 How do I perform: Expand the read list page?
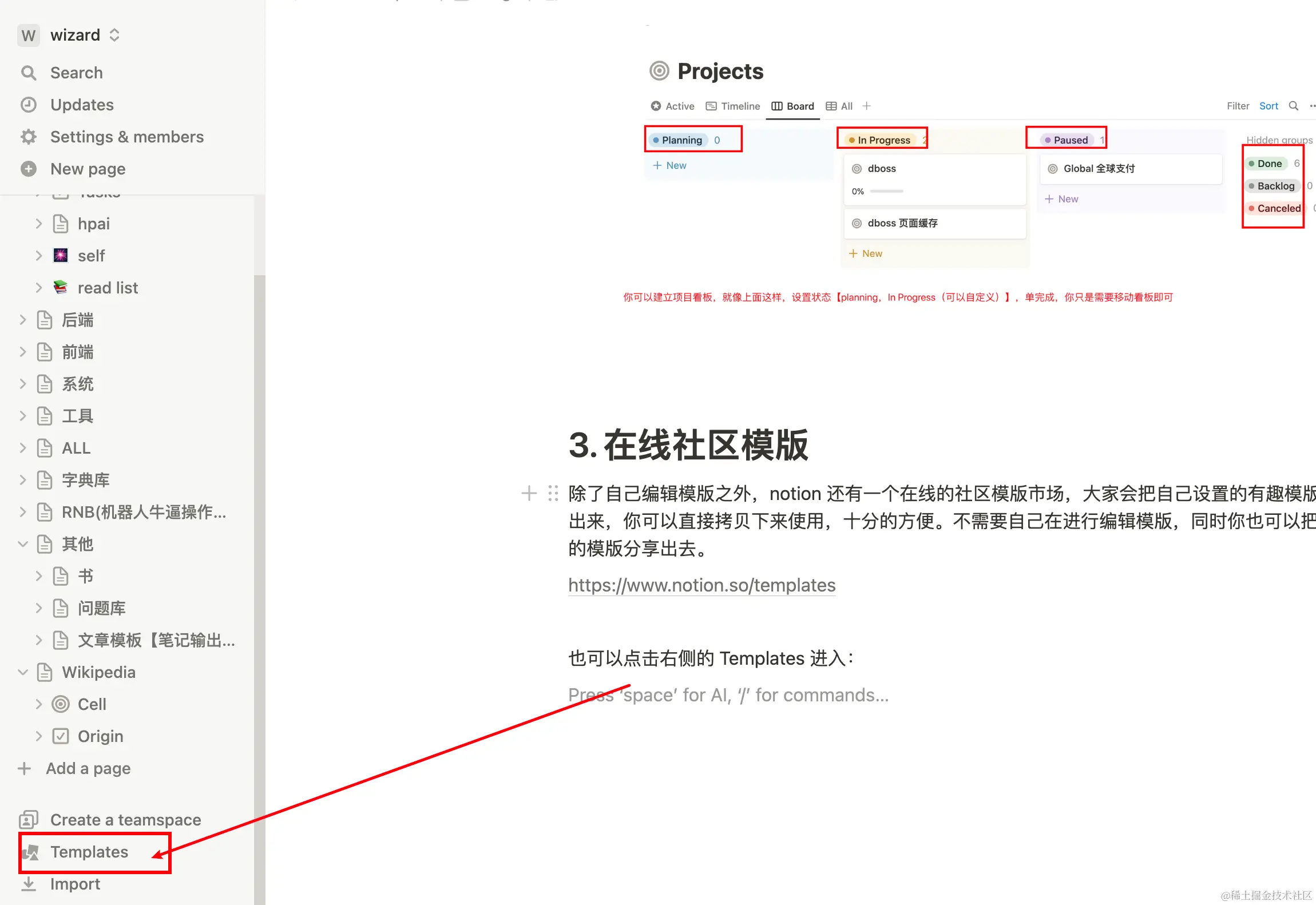click(39, 288)
